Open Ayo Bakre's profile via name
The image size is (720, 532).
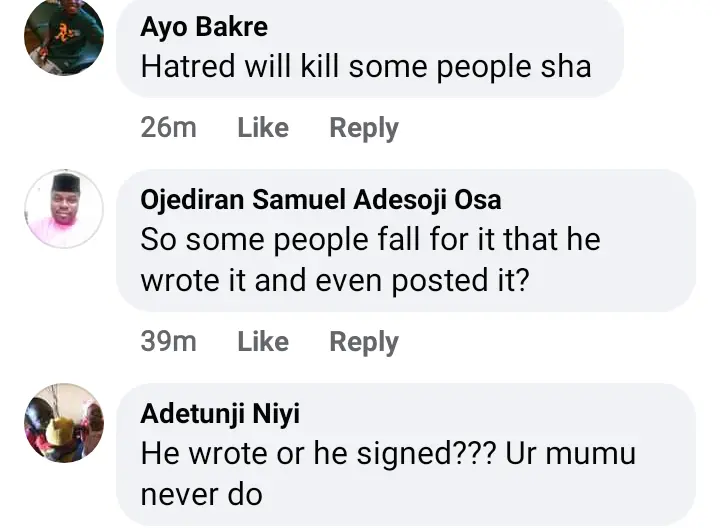point(204,27)
